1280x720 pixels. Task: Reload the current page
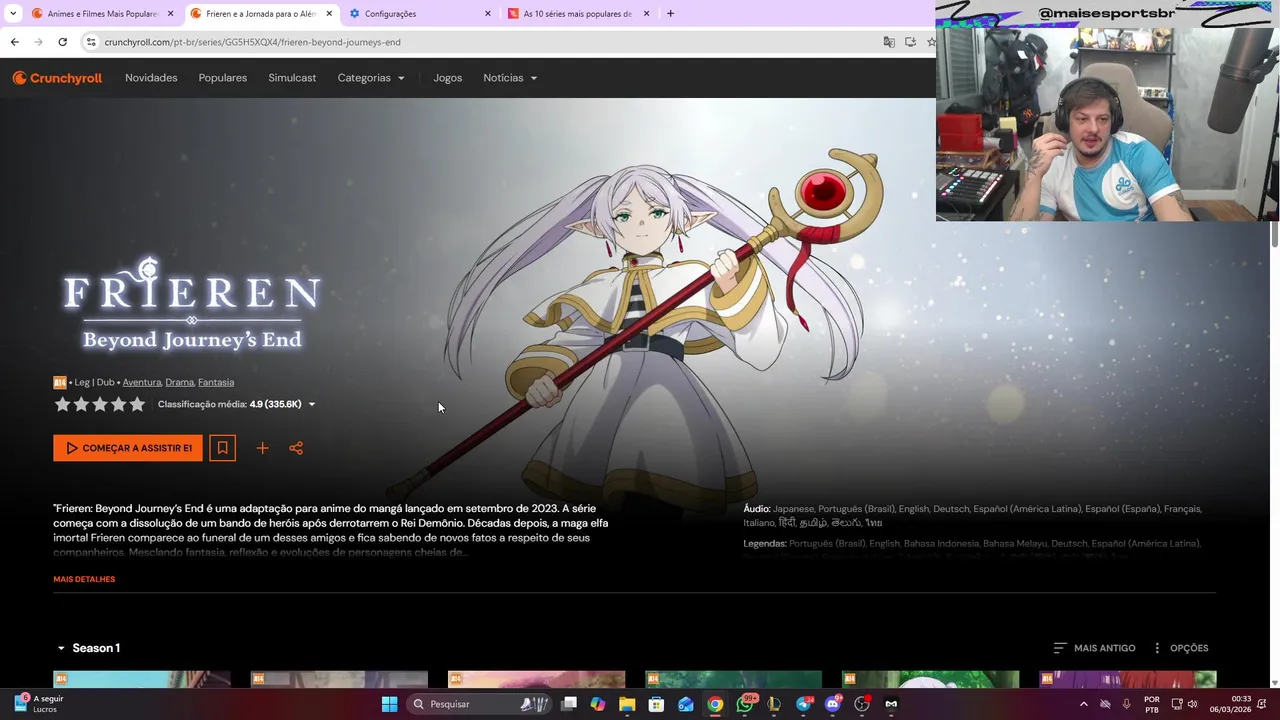pyautogui.click(x=62, y=42)
